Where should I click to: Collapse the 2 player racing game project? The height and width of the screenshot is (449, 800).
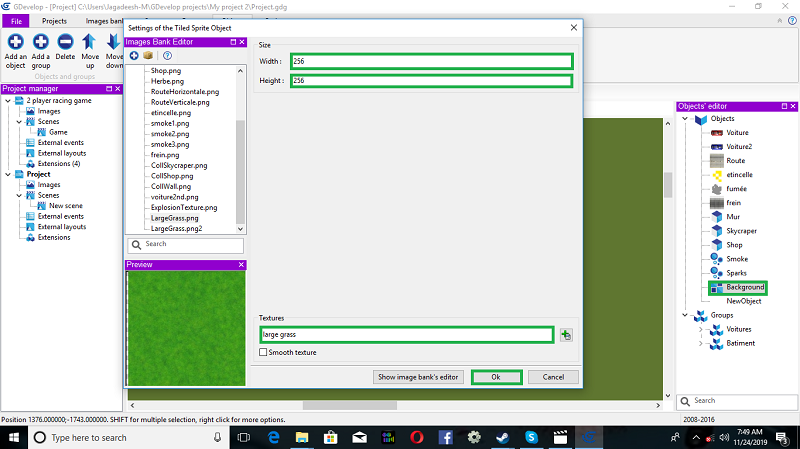pos(8,101)
